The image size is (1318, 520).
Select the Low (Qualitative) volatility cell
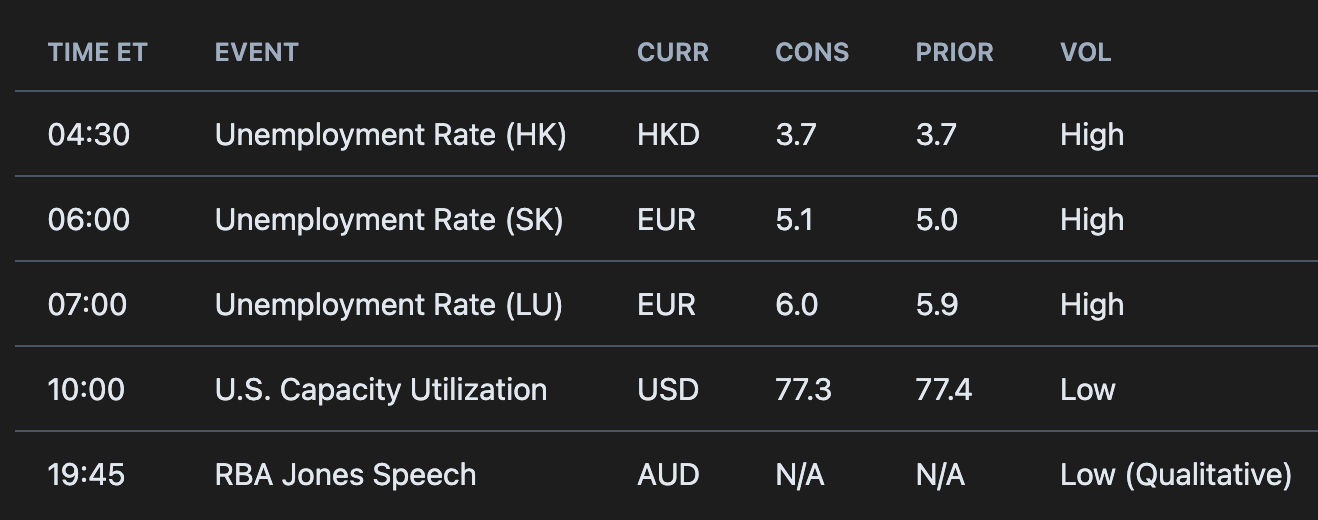point(1175,475)
